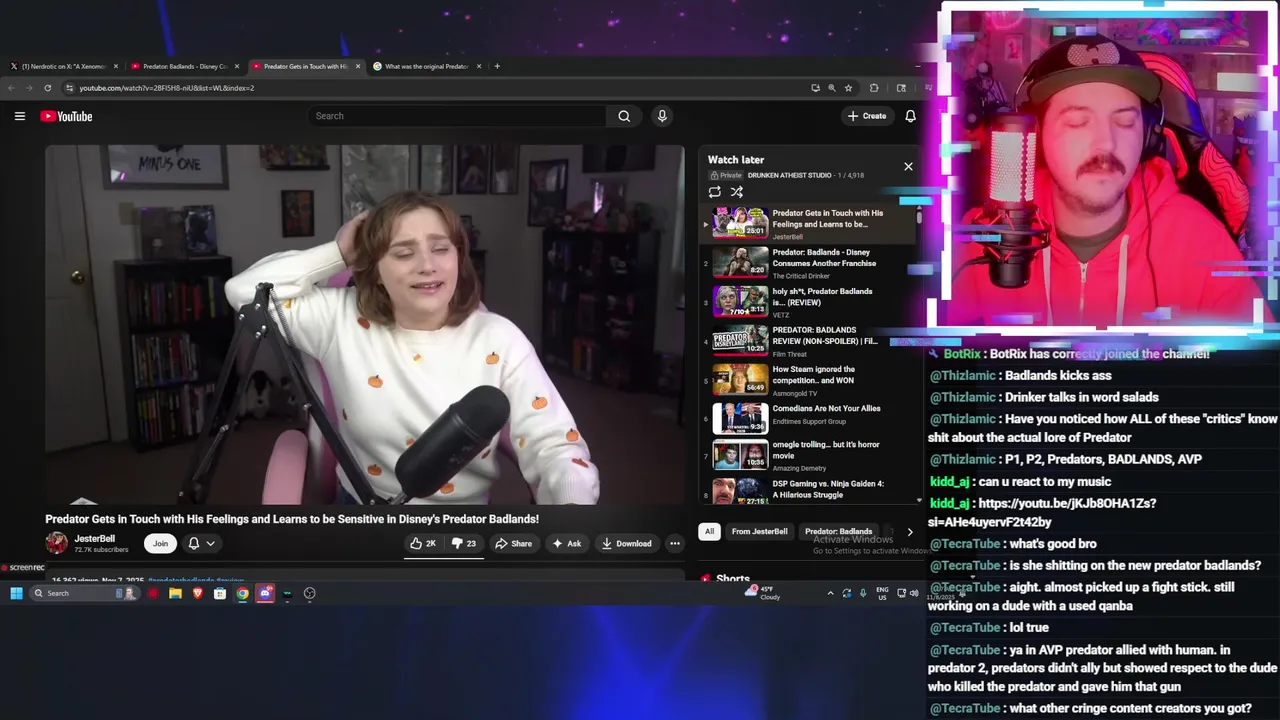The height and width of the screenshot is (720, 1280).
Task: Select the Predator Gets in Touch tab
Action: pyautogui.click(x=305, y=66)
